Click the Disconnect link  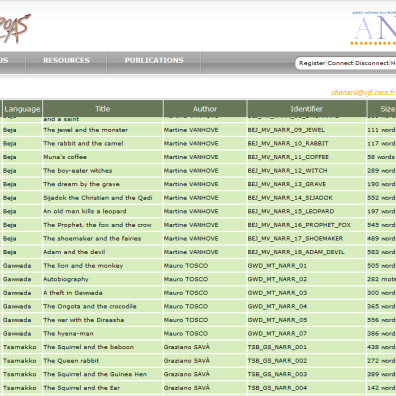pyautogui.click(x=372, y=63)
